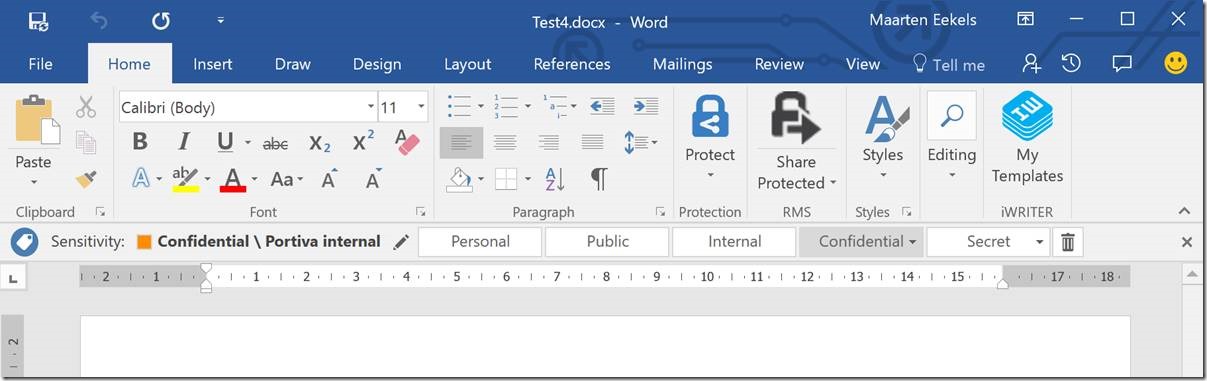
Task: Apply red font color
Action: coord(233,180)
